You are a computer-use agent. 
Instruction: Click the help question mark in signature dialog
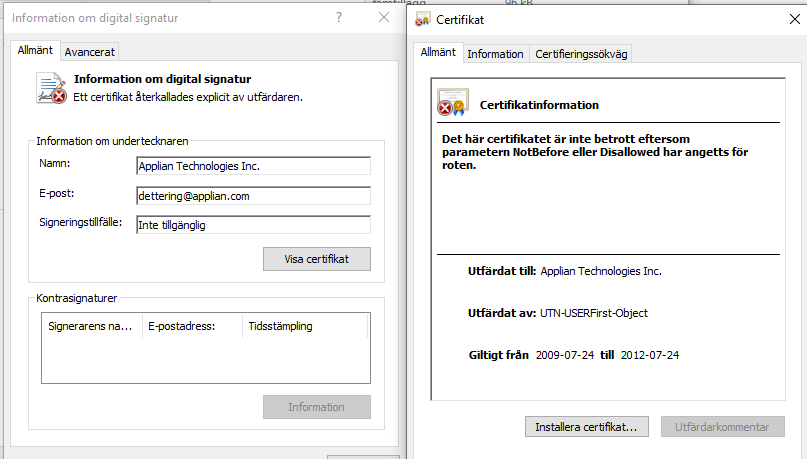click(339, 17)
